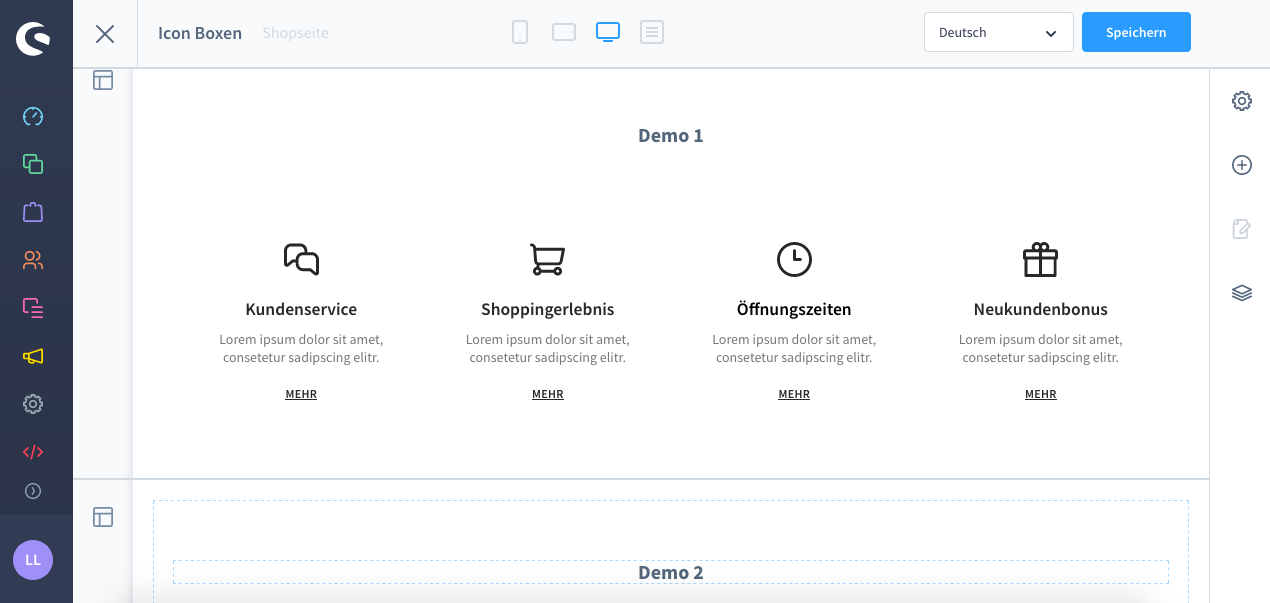Open the add blocks plus panel
The width and height of the screenshot is (1270, 603).
click(x=1242, y=165)
